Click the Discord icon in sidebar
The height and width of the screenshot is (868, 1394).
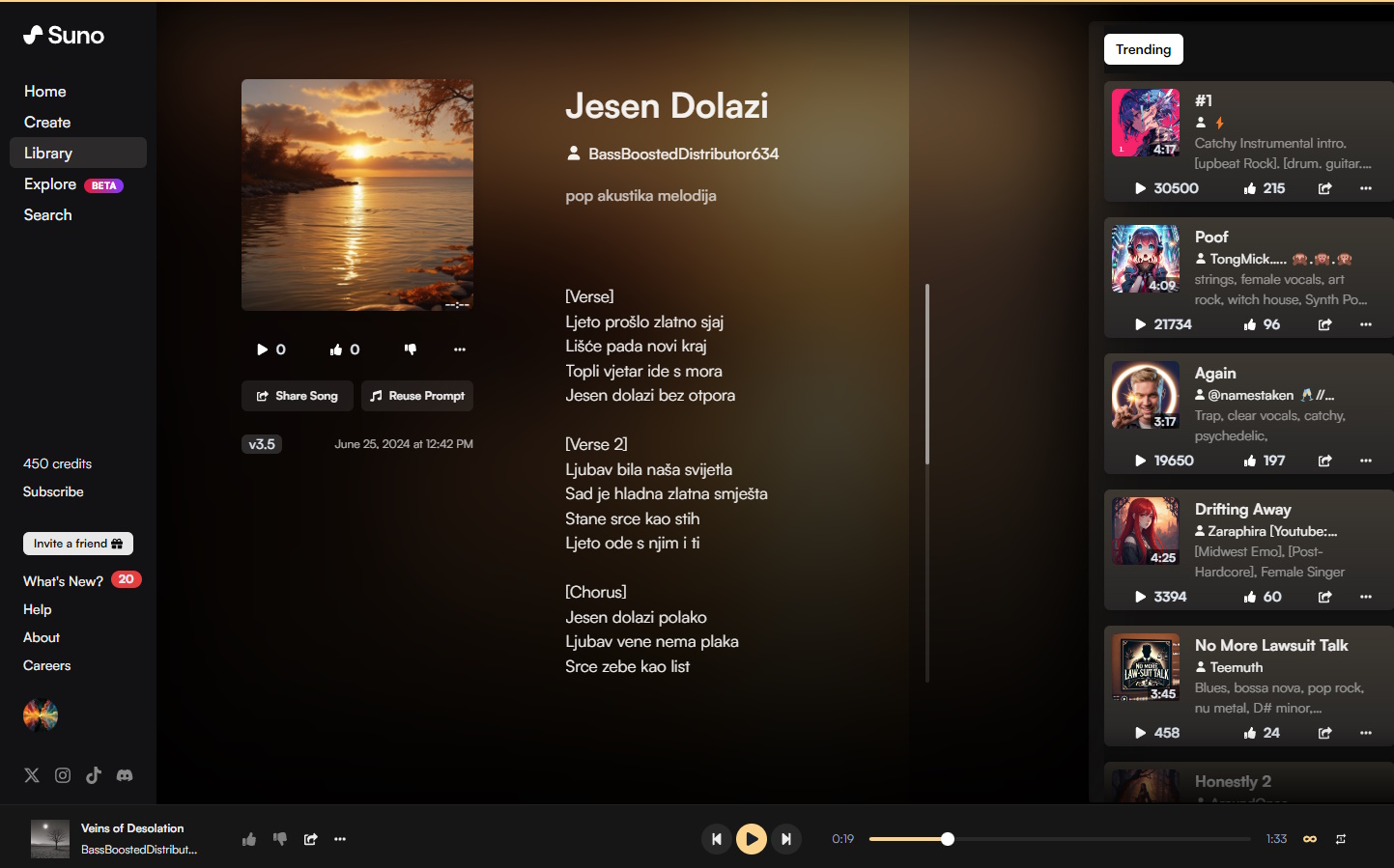(125, 775)
